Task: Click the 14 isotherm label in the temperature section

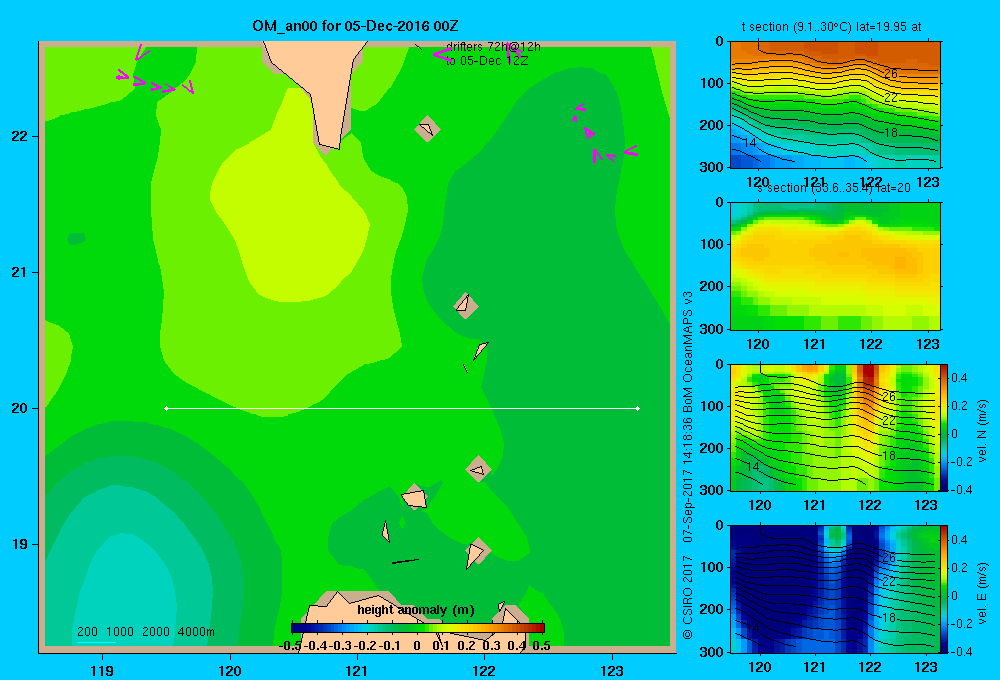Action: 751,143
